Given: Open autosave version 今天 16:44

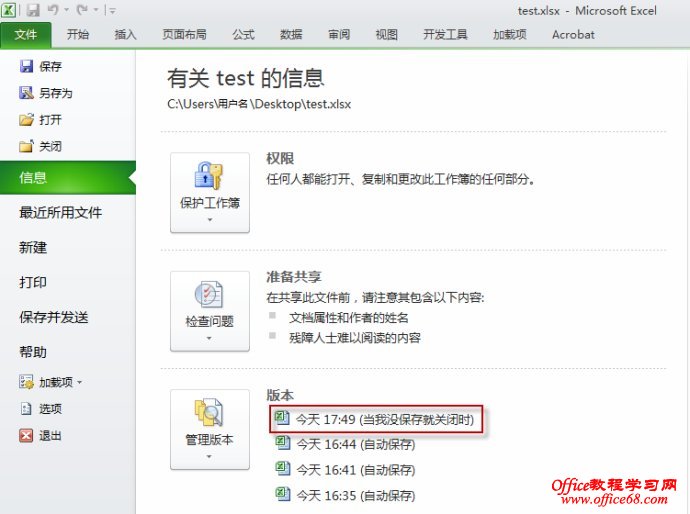Looking at the screenshot, I should click(345, 444).
